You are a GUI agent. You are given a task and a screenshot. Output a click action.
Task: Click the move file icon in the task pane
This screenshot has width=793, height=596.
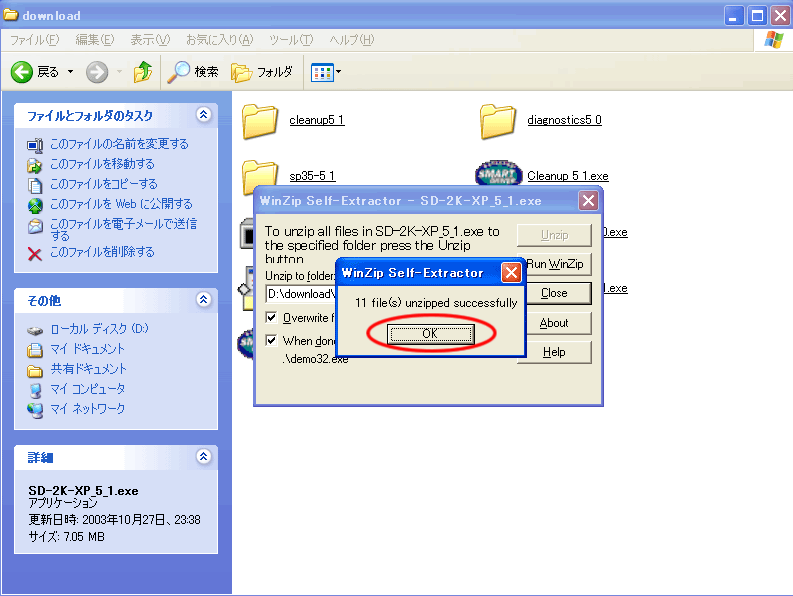(x=35, y=165)
